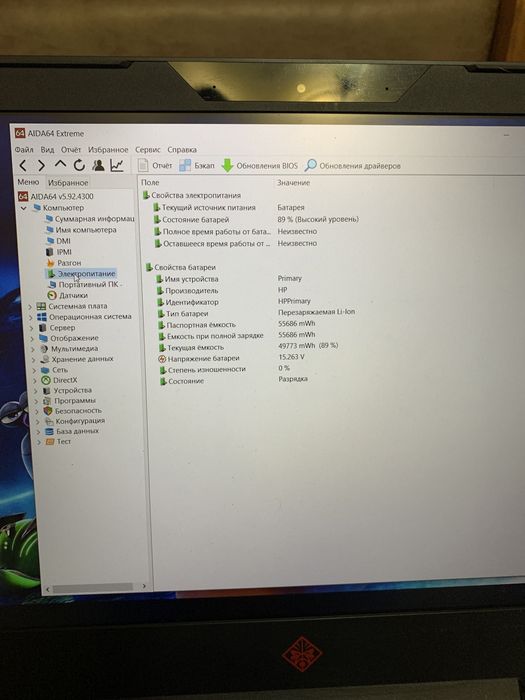Expand the Системная плата node
This screenshot has width=525, height=700.
(30, 306)
